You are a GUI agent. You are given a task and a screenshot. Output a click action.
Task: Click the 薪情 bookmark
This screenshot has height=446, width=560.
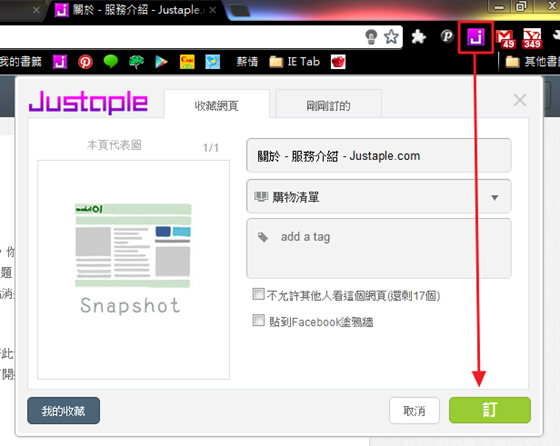pos(247,62)
